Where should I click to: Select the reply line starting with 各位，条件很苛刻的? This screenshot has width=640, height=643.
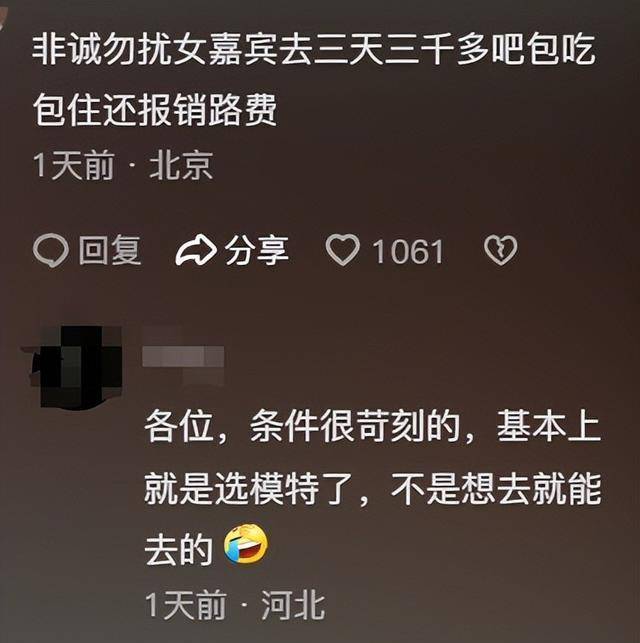373,427
